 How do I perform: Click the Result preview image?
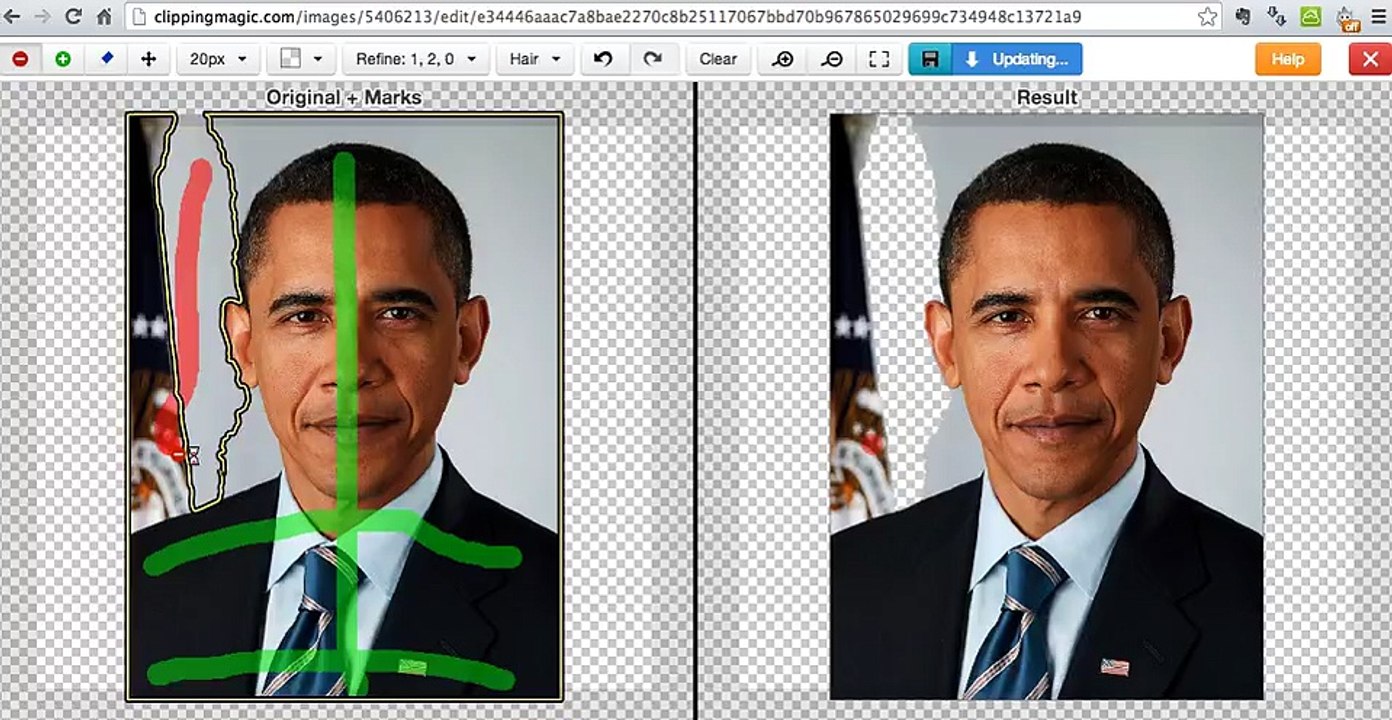click(1047, 406)
